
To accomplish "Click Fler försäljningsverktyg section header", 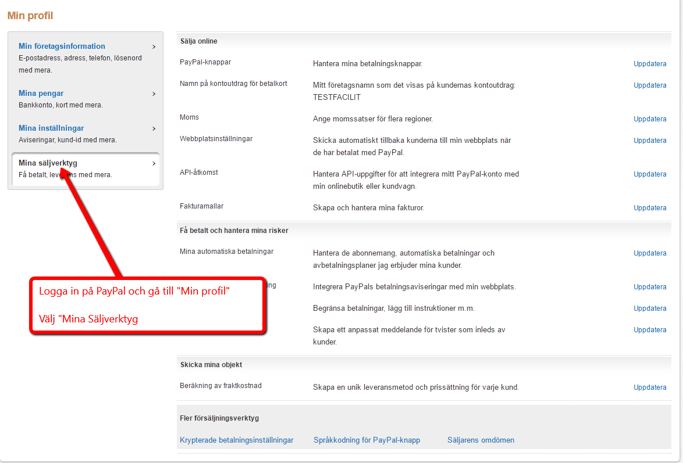I will [219, 418].
